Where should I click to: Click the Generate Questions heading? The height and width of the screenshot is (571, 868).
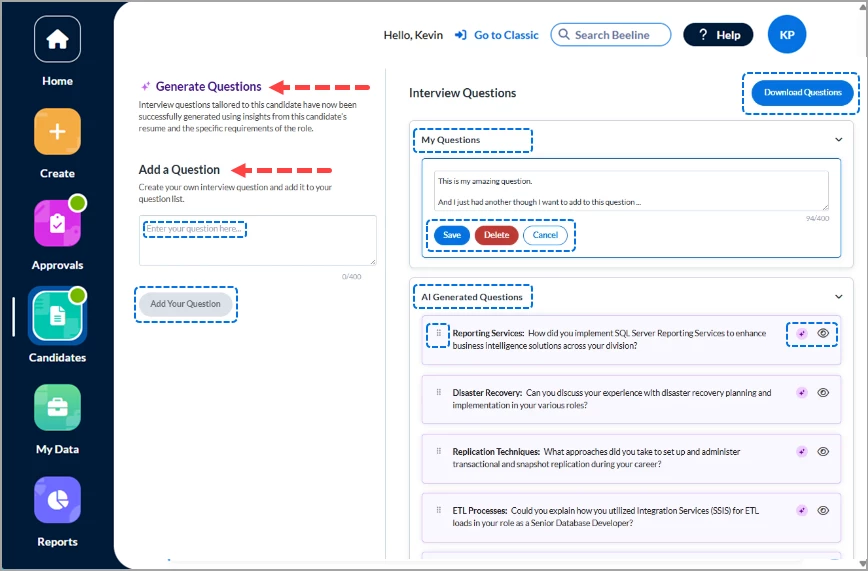point(208,86)
